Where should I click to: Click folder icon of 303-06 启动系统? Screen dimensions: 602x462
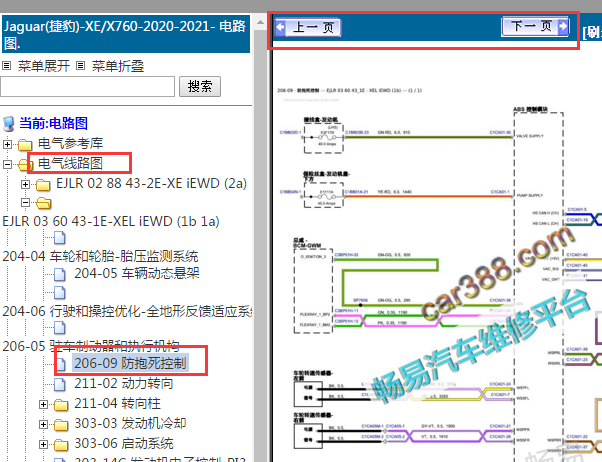(61, 445)
